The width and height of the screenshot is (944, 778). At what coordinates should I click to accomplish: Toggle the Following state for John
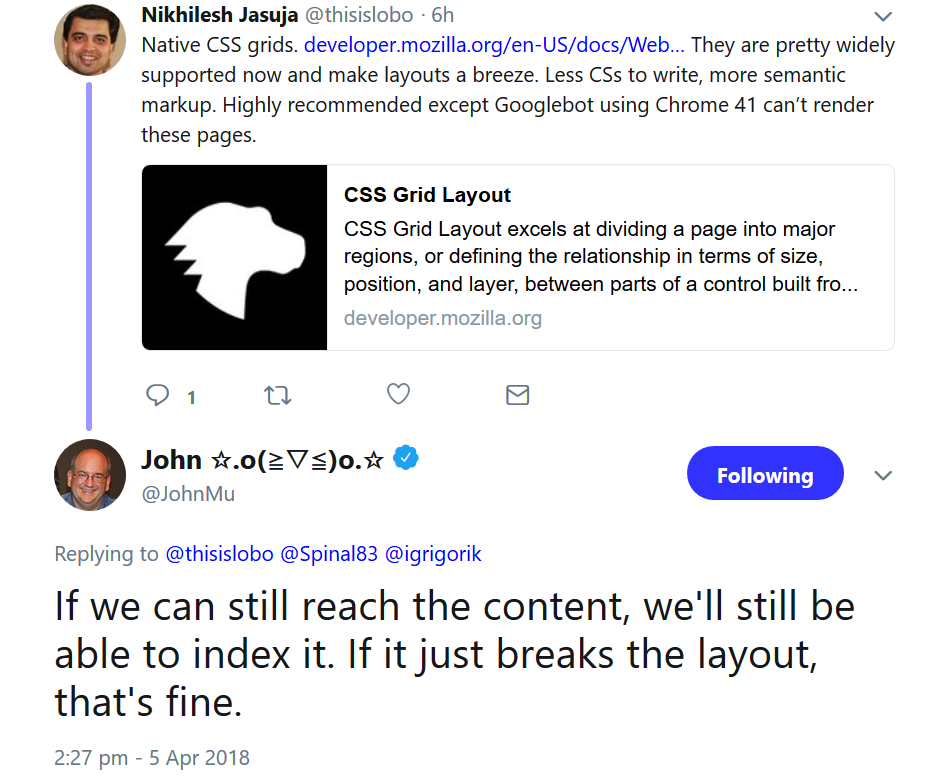(x=765, y=473)
